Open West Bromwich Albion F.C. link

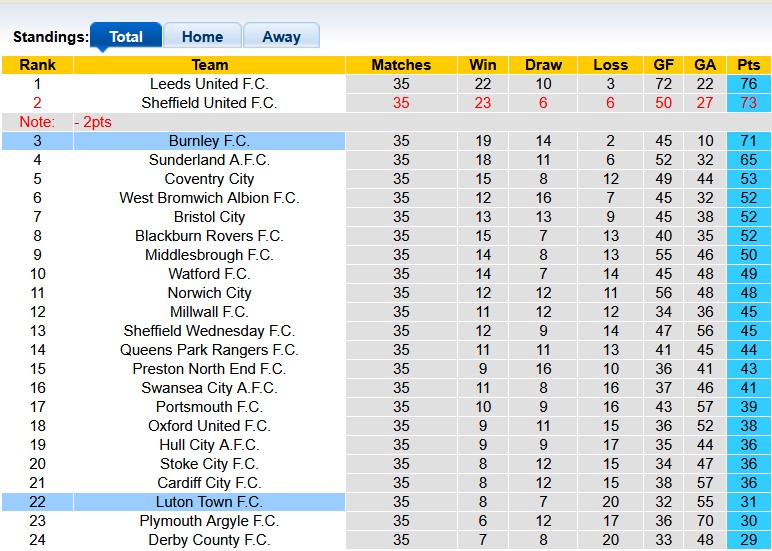[209, 198]
